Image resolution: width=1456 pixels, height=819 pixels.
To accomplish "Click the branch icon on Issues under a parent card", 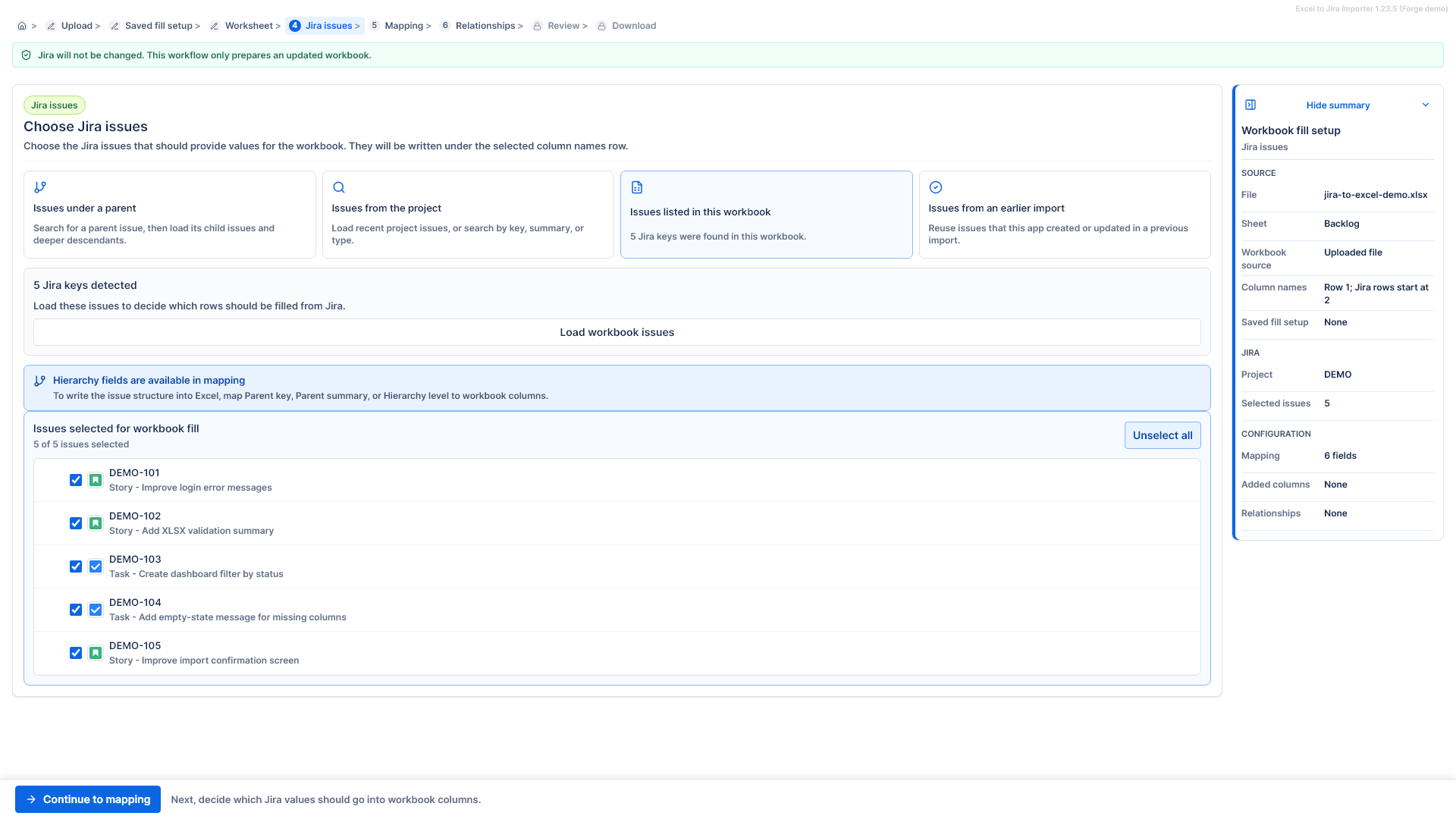I will pyautogui.click(x=40, y=187).
